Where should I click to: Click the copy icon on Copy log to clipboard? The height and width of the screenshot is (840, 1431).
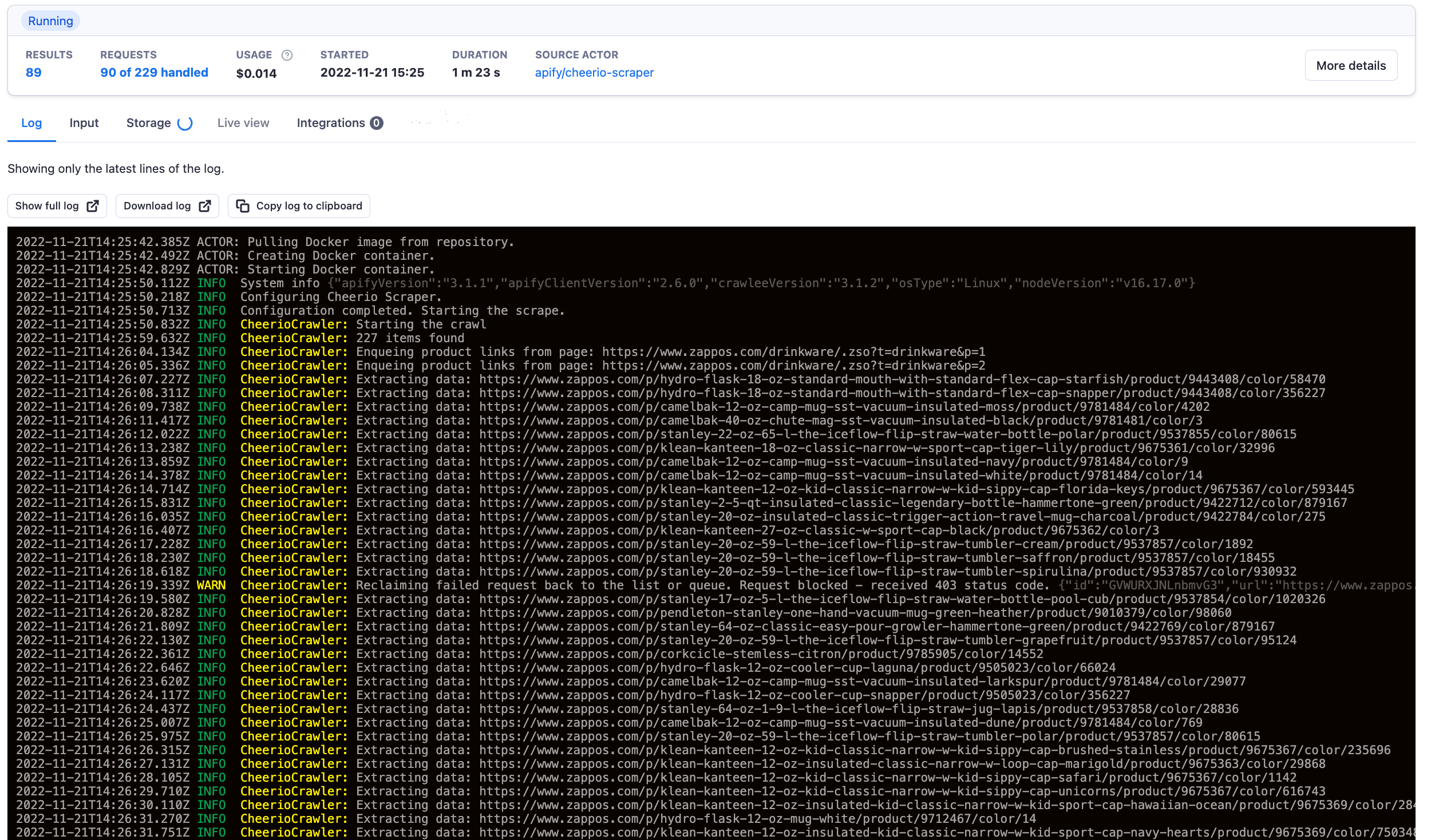(x=243, y=205)
